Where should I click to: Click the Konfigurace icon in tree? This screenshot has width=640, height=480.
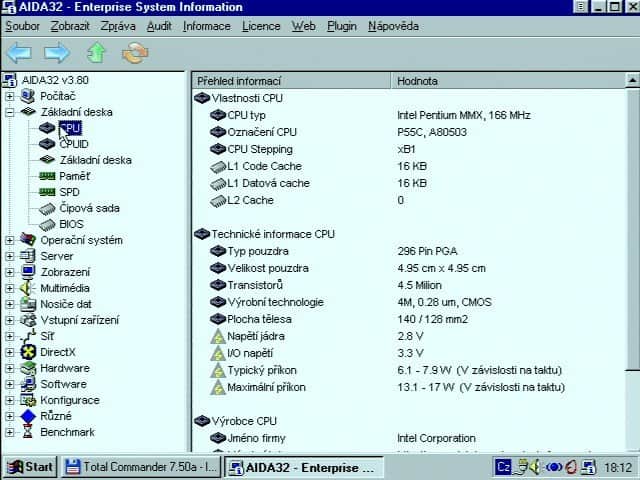pyautogui.click(x=28, y=400)
